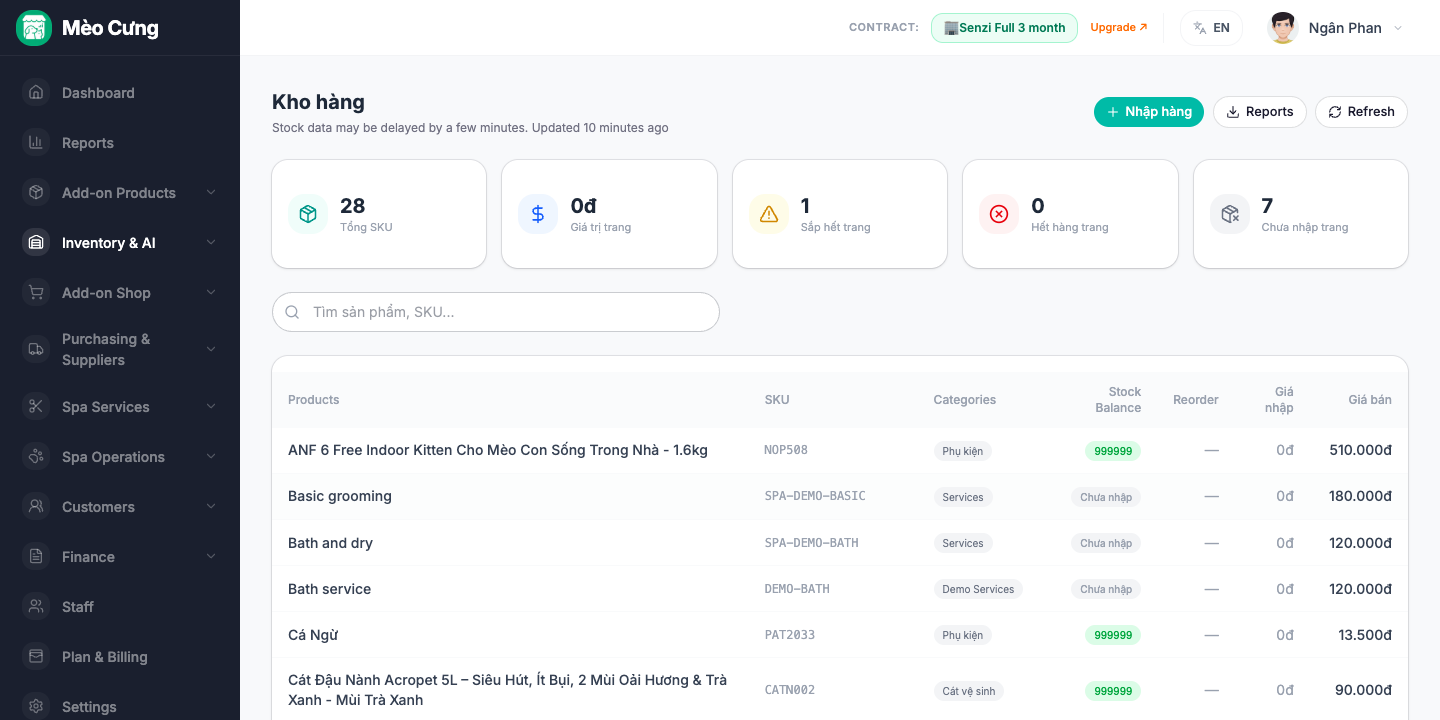Click the Plan & Billing card icon
The image size is (1440, 720).
36,656
